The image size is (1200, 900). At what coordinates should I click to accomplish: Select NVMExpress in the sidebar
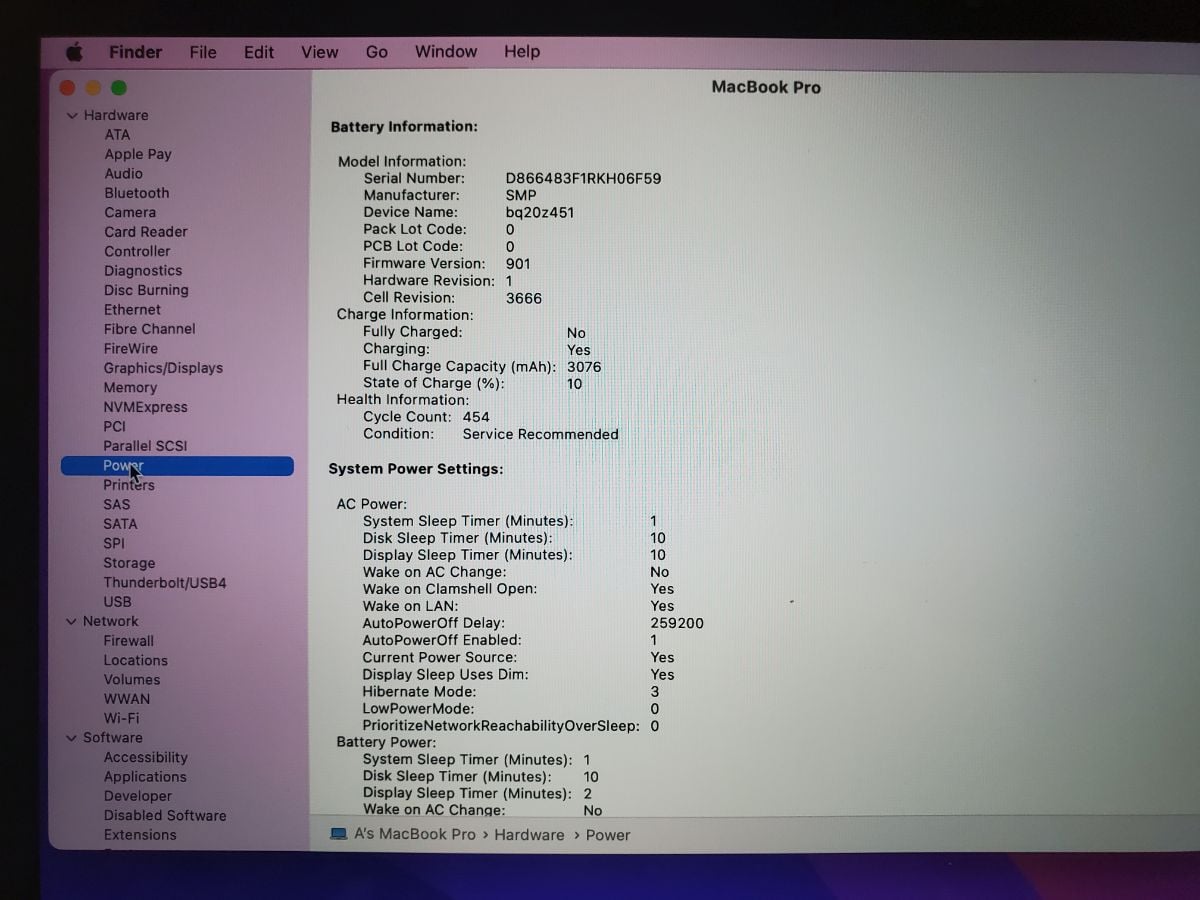tap(145, 407)
